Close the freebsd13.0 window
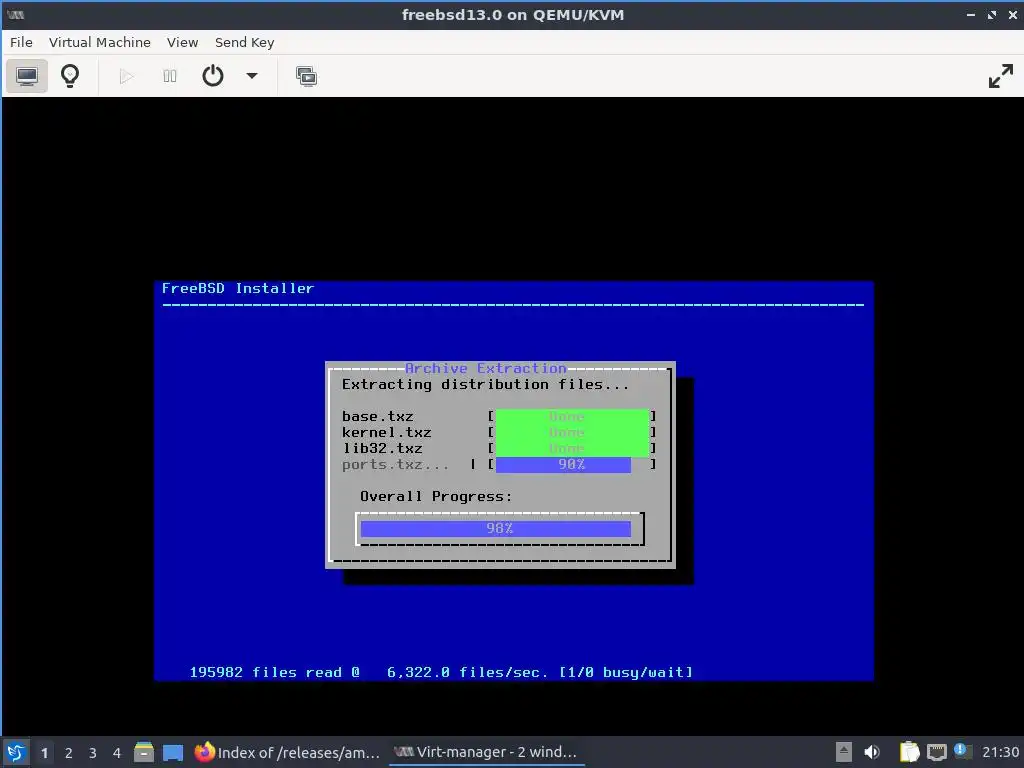This screenshot has width=1024, height=768. tap(1013, 14)
